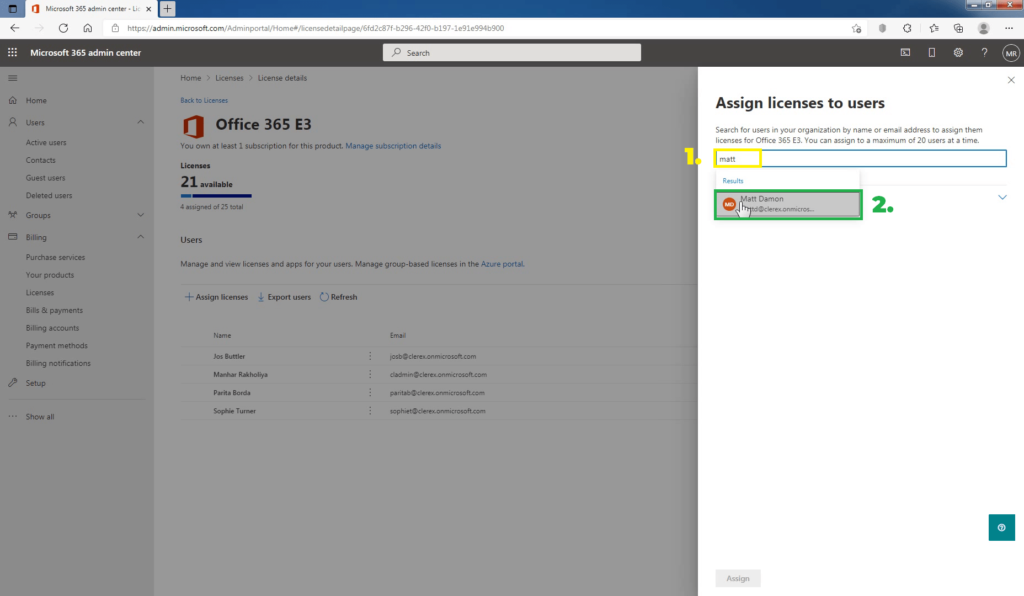Image resolution: width=1024 pixels, height=596 pixels.
Task: Click browser back arrow
Action: tap(14, 28)
